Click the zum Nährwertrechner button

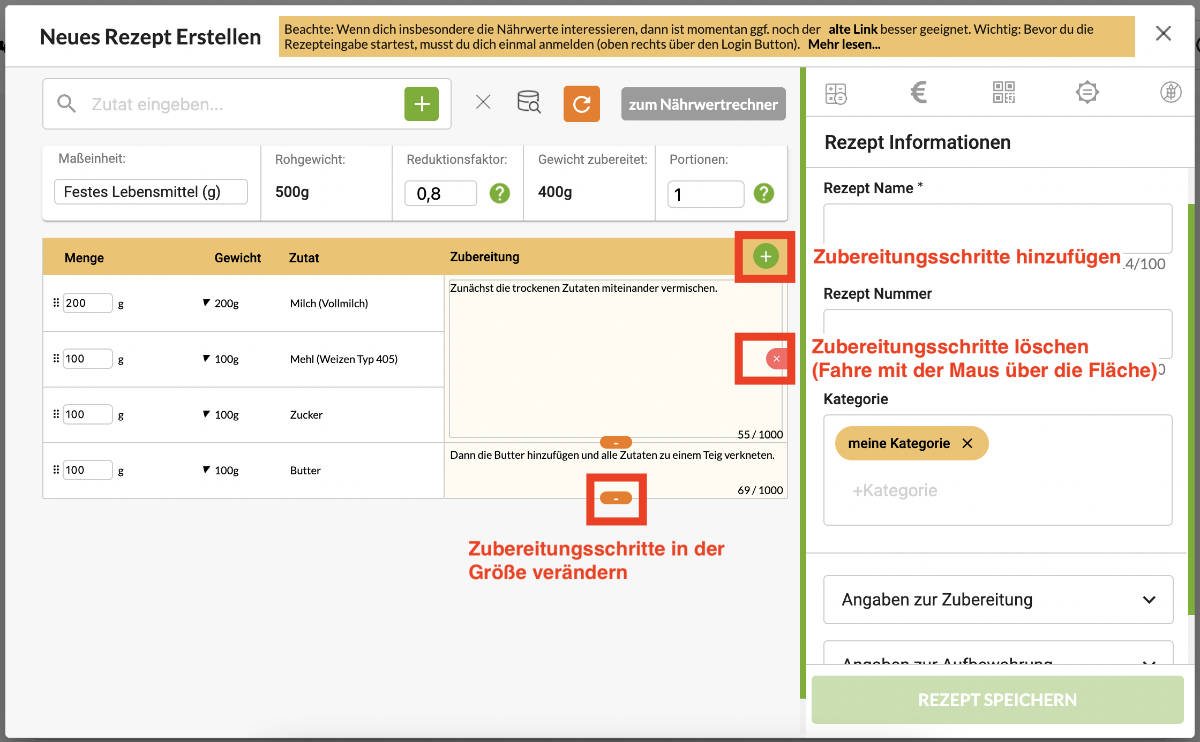click(703, 104)
